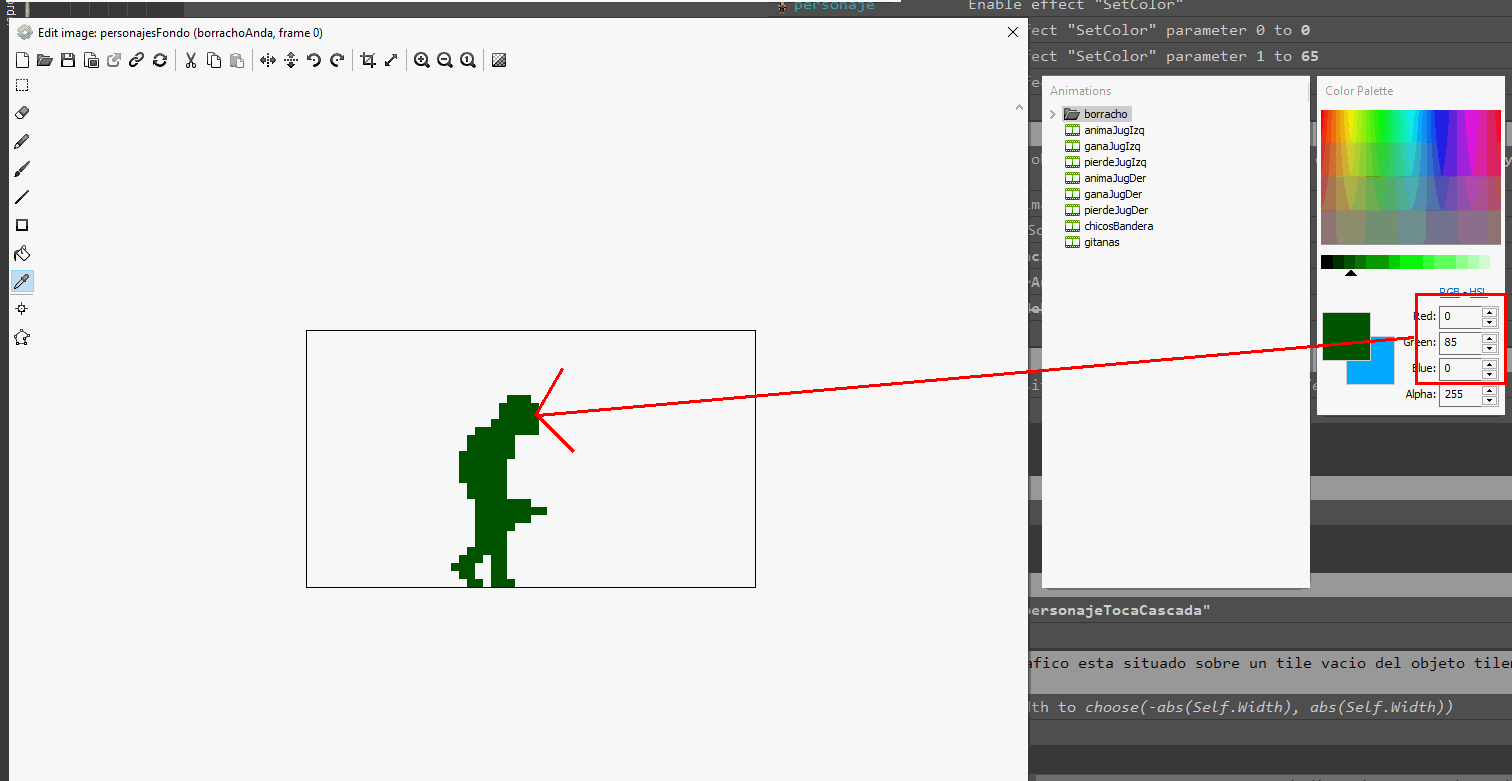
Task: Select the Collision polygon tool
Action: coord(22,337)
